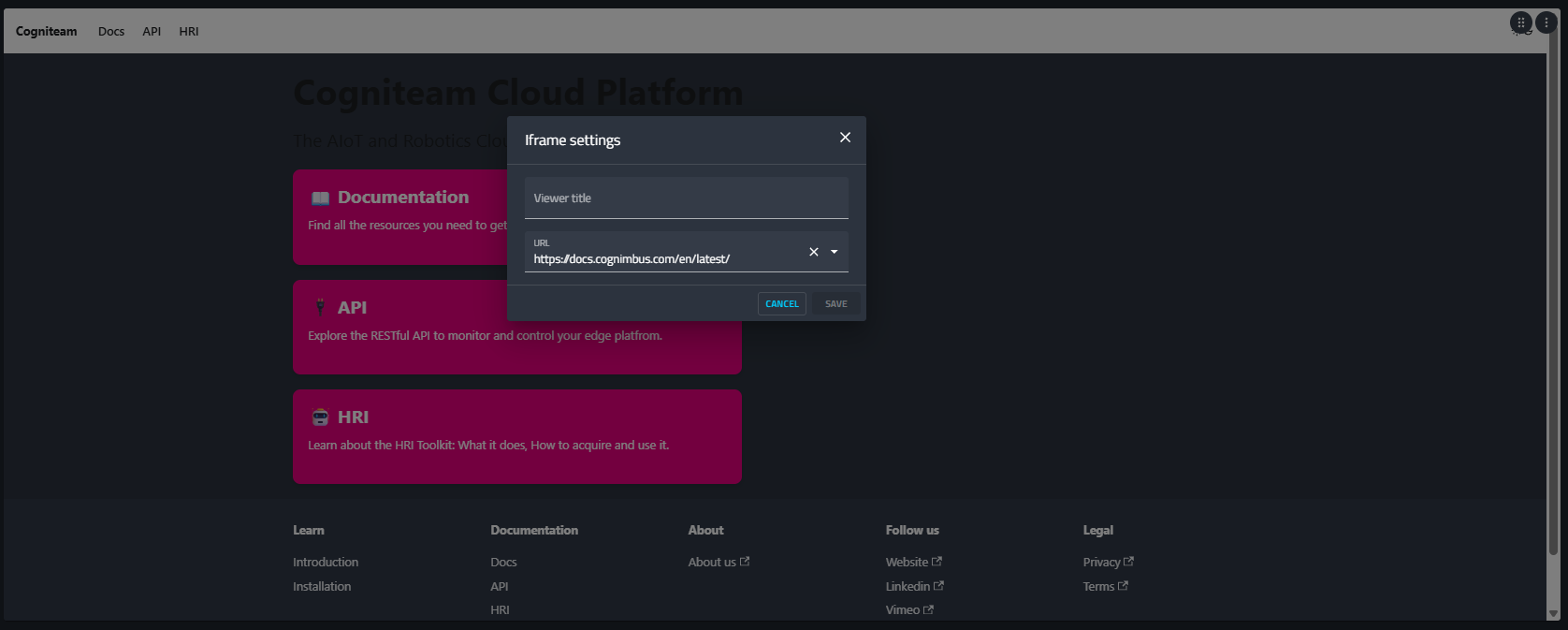Open the HRI navbar item

[189, 32]
